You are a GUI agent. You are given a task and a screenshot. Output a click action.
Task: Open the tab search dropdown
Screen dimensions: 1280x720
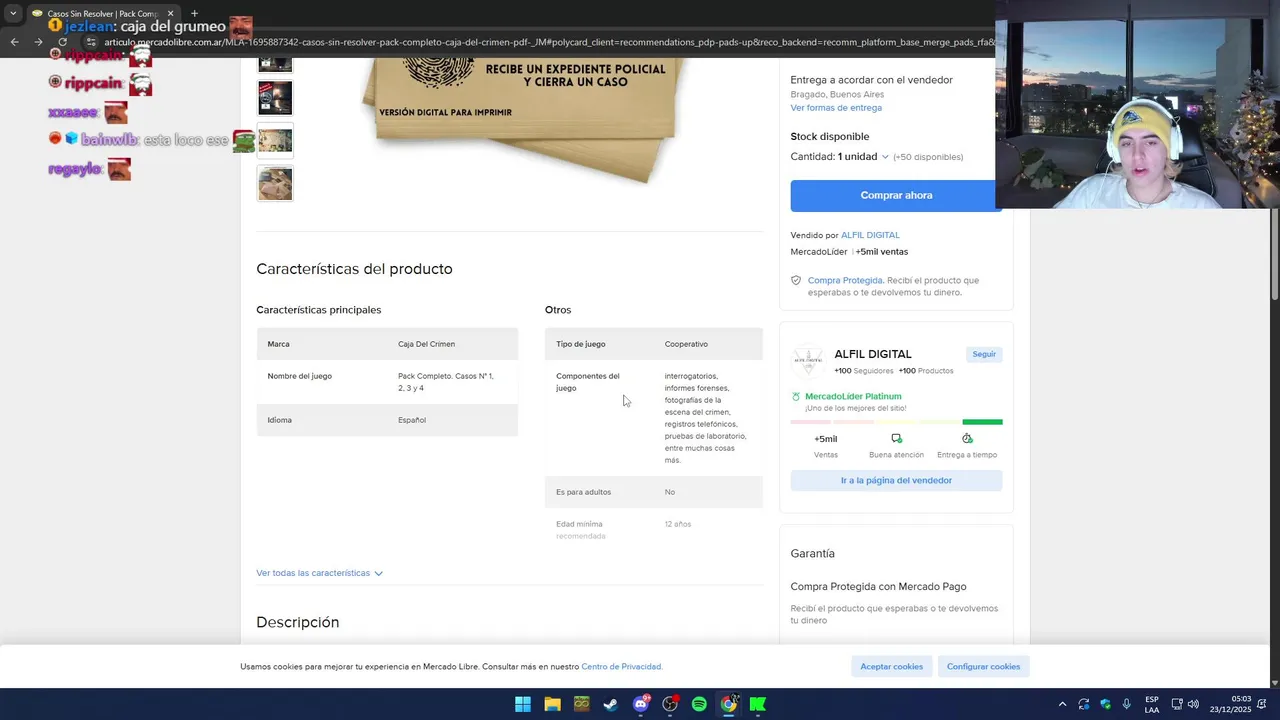(x=13, y=14)
